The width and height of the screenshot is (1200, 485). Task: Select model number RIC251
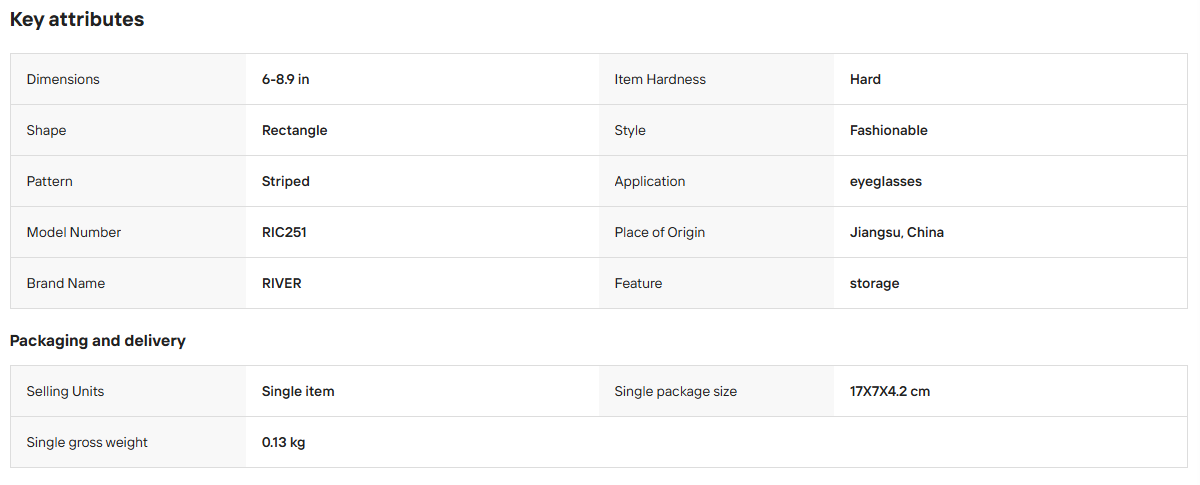coord(284,232)
